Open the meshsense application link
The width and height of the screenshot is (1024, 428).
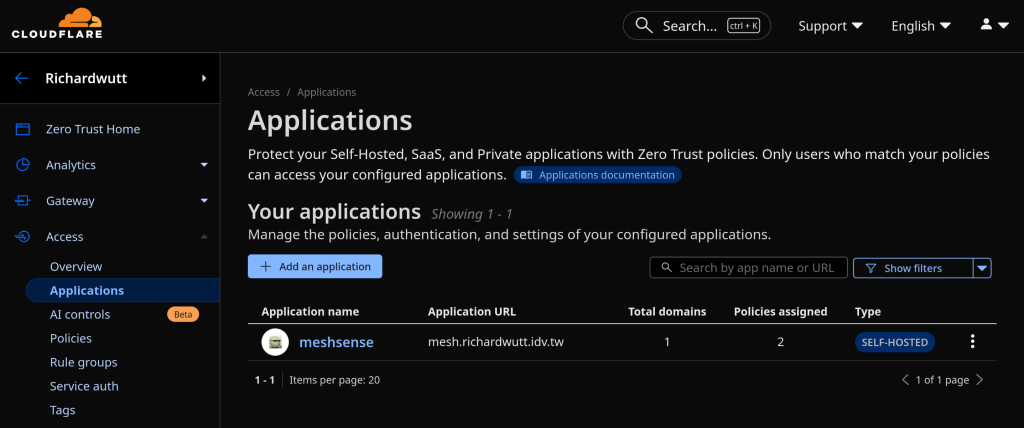tap(336, 342)
